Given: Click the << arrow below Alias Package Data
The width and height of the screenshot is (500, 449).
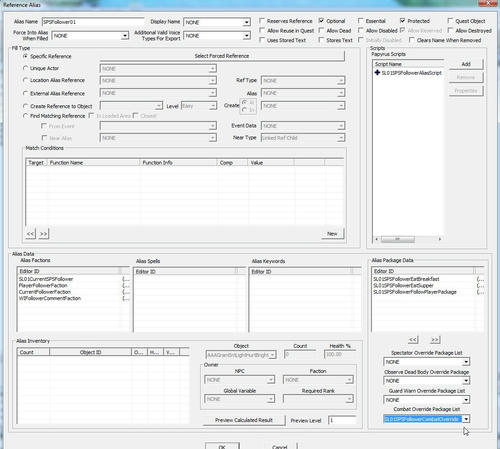Looking at the screenshot, I should point(413,340).
